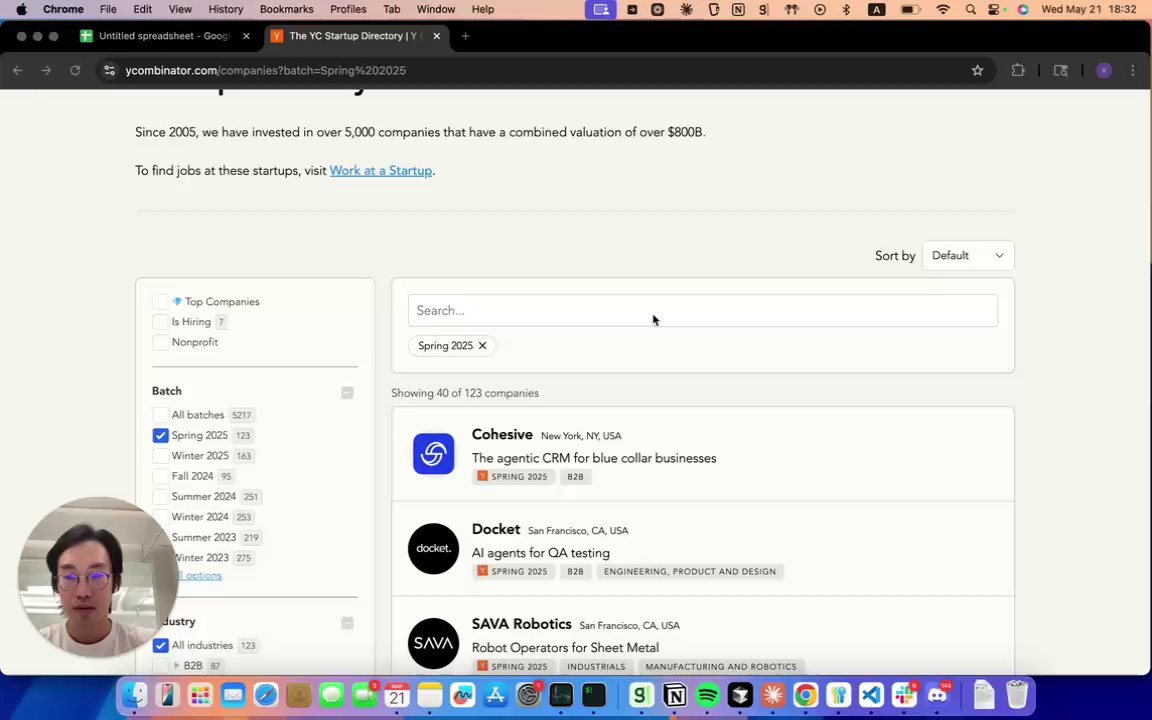The image size is (1152, 720).
Task: Expand the B2B industry subtree
Action: pos(176,666)
